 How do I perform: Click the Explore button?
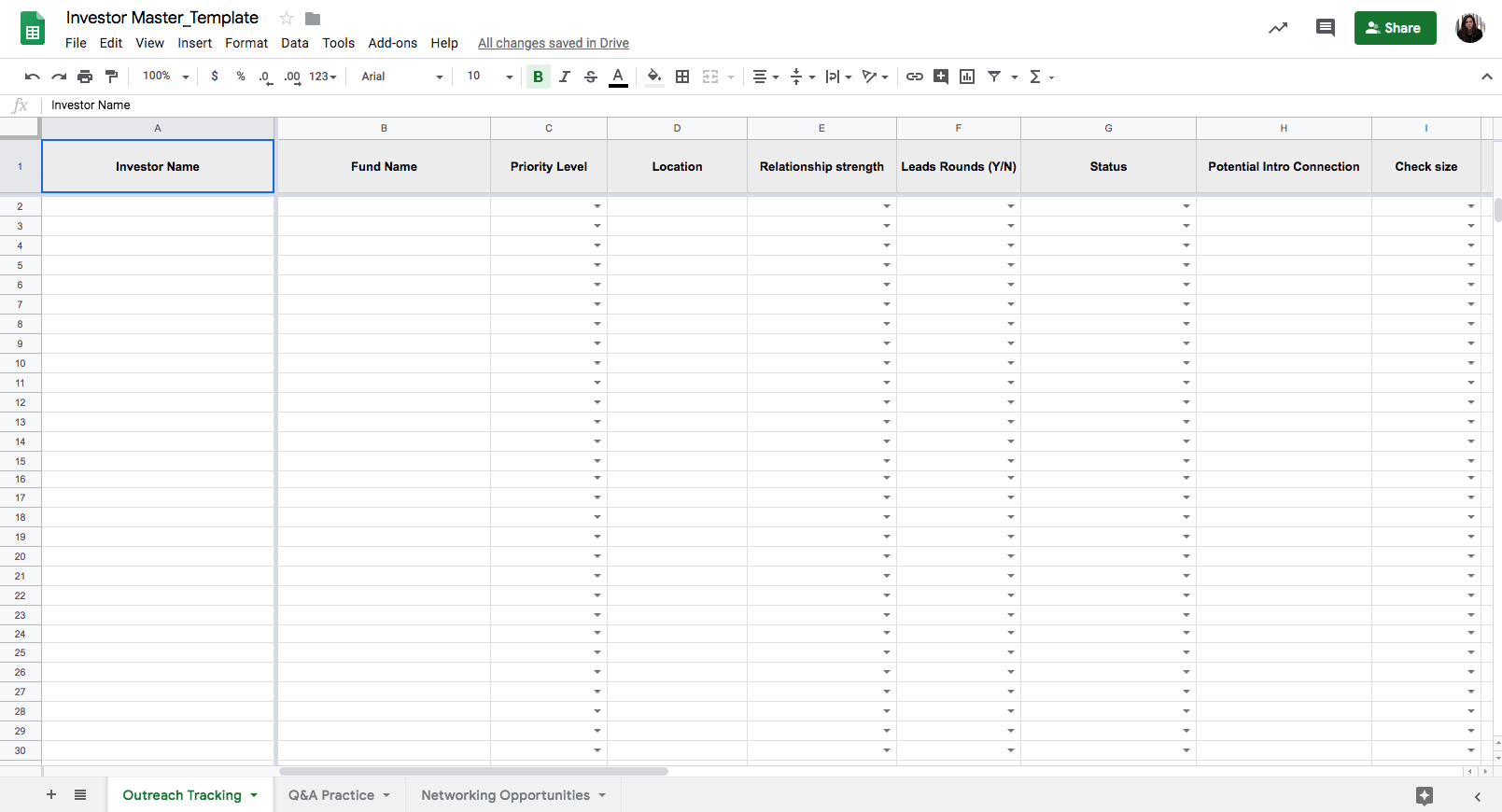pos(1424,796)
